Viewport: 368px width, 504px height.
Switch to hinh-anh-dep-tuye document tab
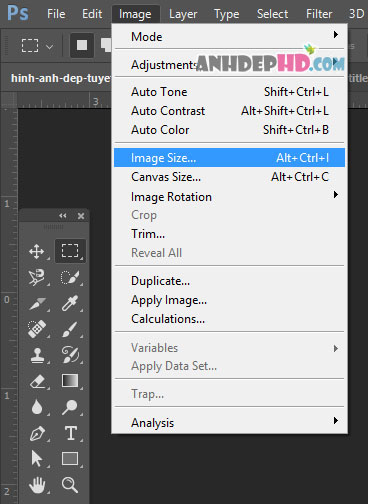point(60,78)
